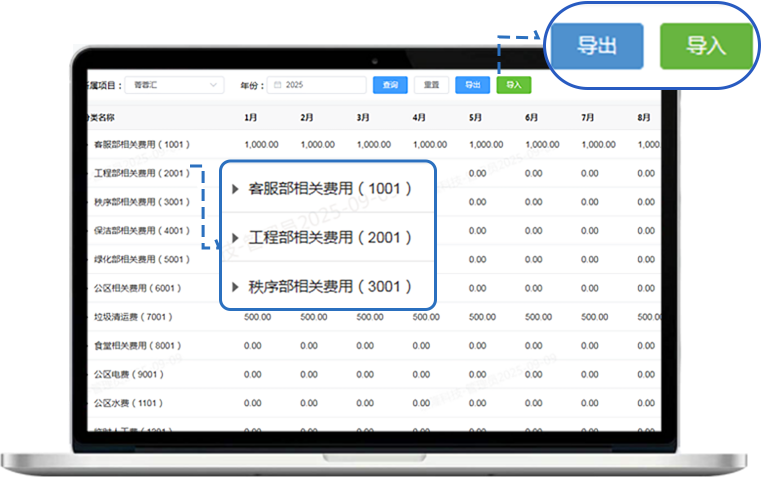The height and width of the screenshot is (477, 761).
Task: Expand 工程部相关费用 (2001) triangle in enlarged callout
Action: point(234,238)
